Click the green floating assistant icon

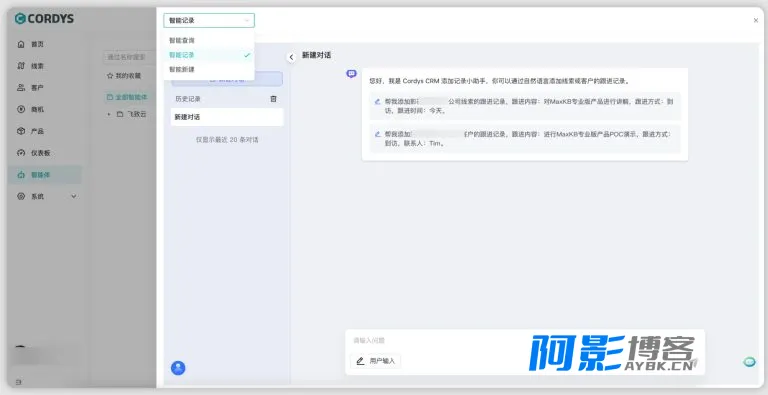tap(749, 362)
